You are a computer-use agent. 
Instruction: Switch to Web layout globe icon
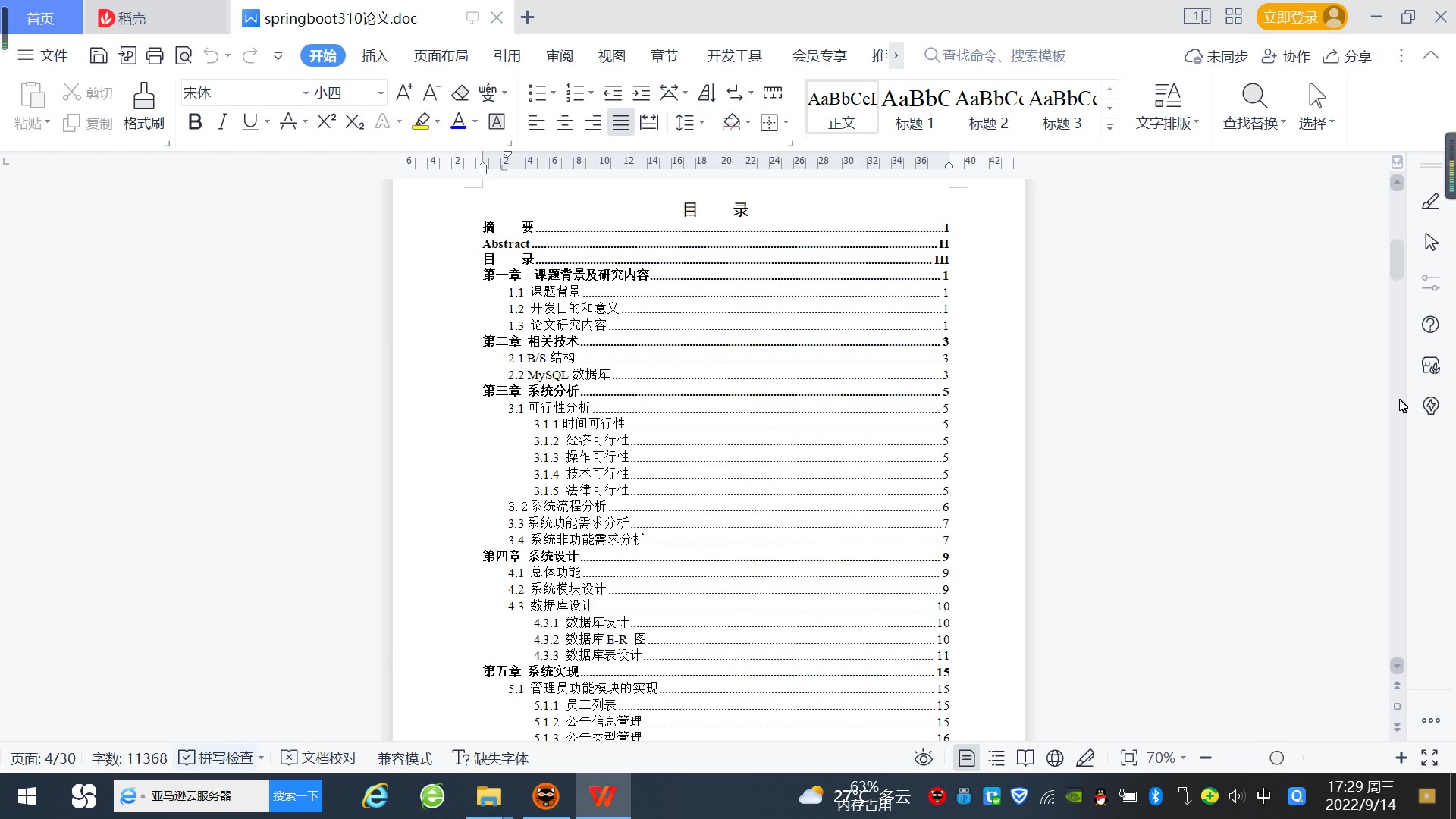coord(1055,758)
